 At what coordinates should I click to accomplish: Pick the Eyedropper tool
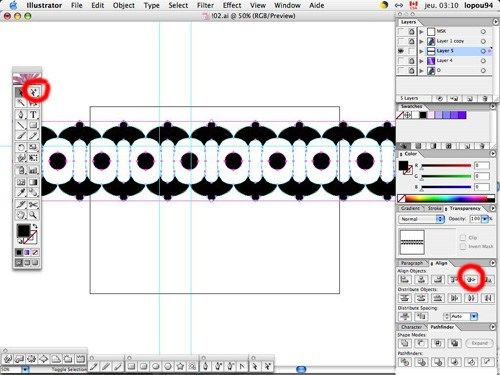coord(21,193)
